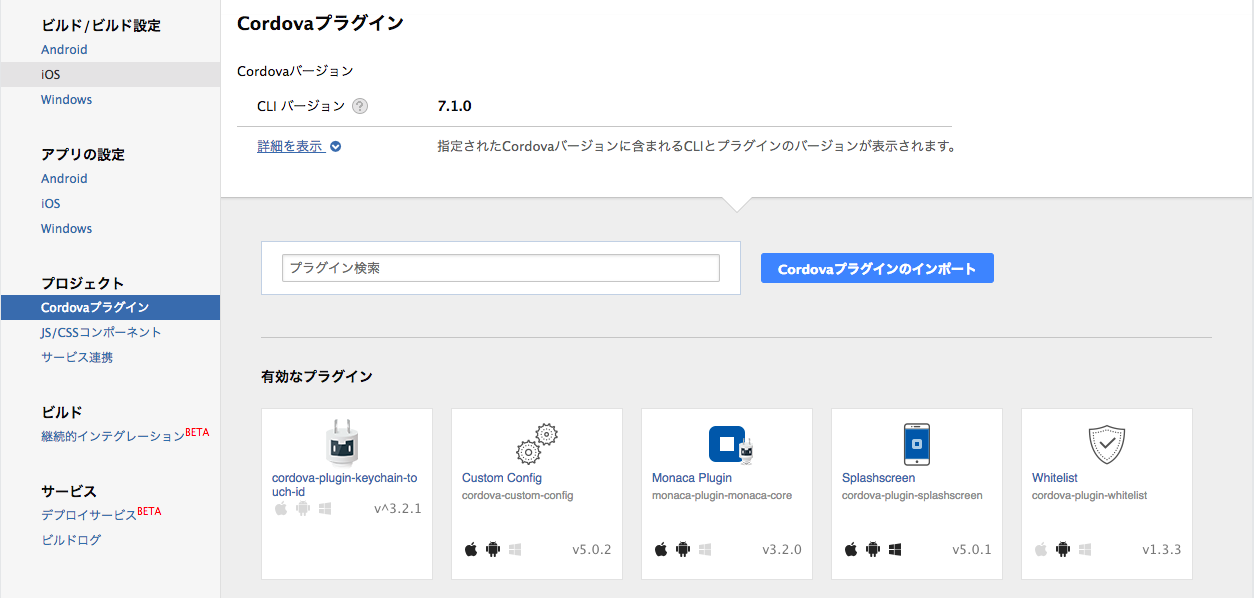Click the Windows icon on the Whitelist card
The image size is (1254, 598).
(1085, 549)
